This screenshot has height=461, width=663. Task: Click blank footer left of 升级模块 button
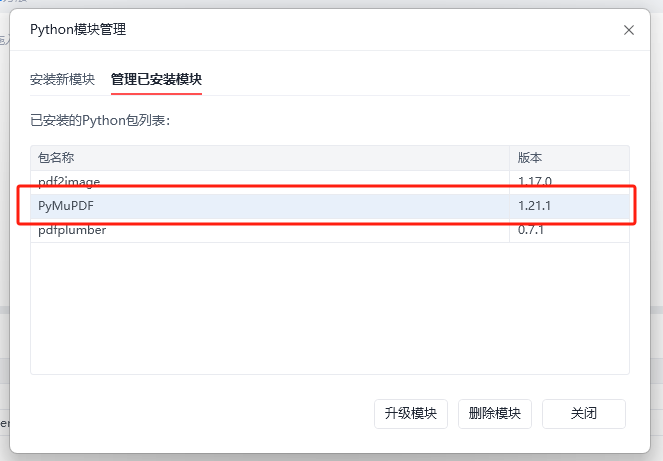[x=200, y=413]
